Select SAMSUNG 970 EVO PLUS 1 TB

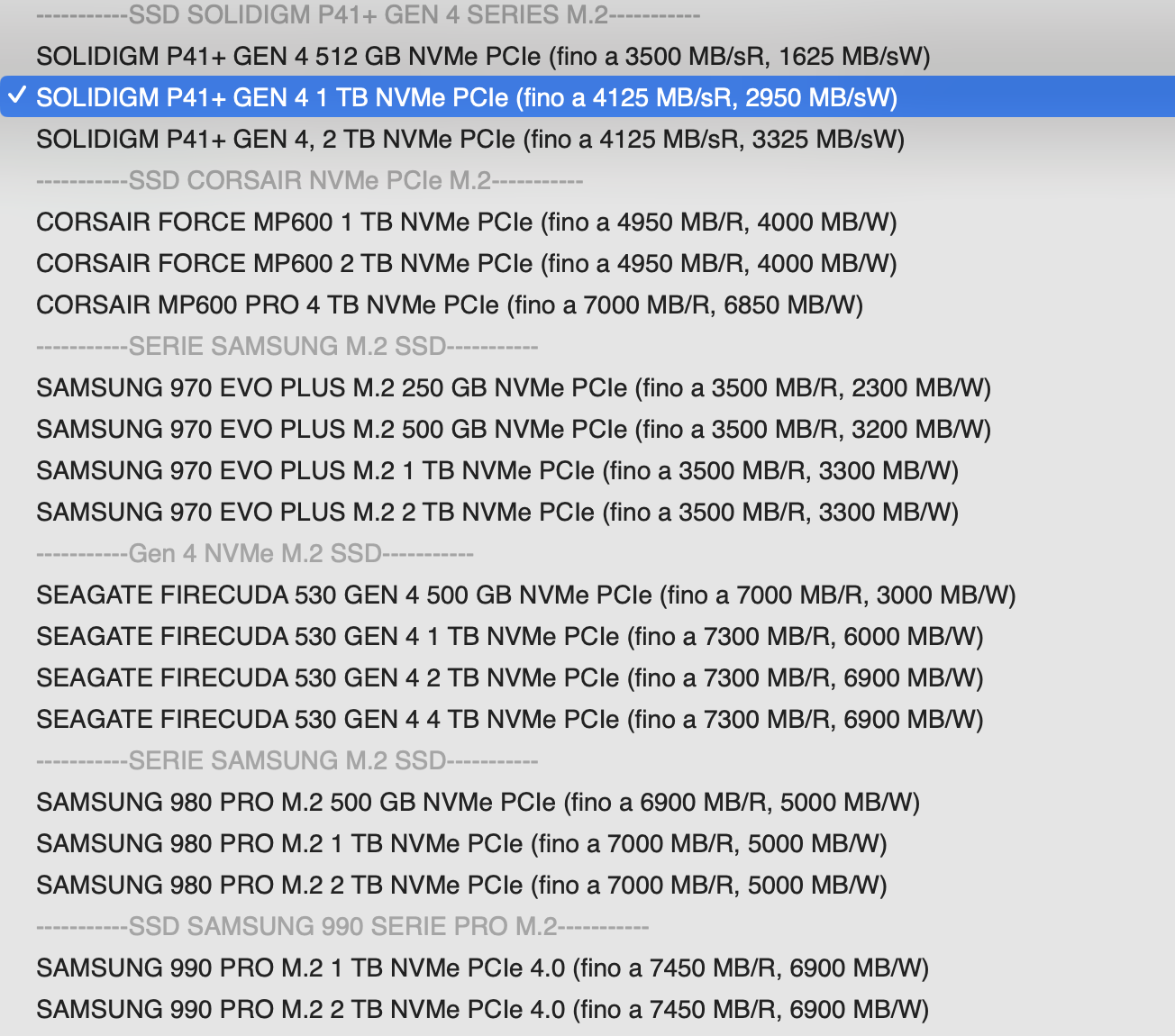587,470
